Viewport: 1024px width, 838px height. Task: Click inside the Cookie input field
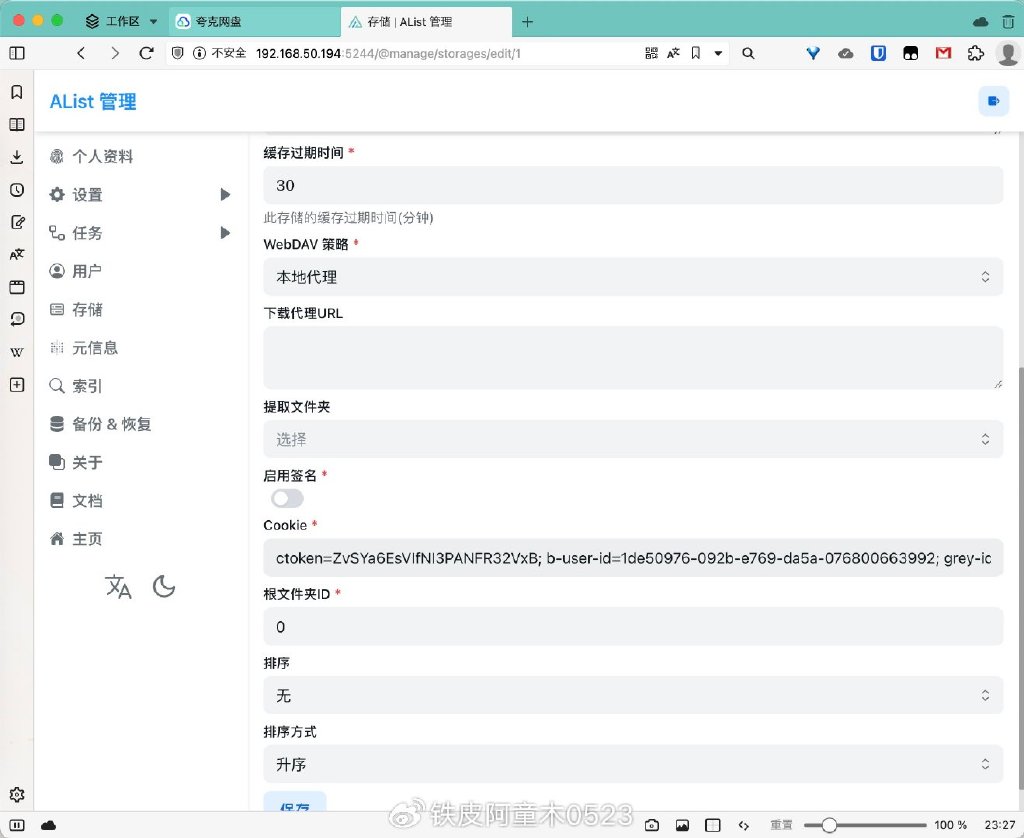pos(632,558)
